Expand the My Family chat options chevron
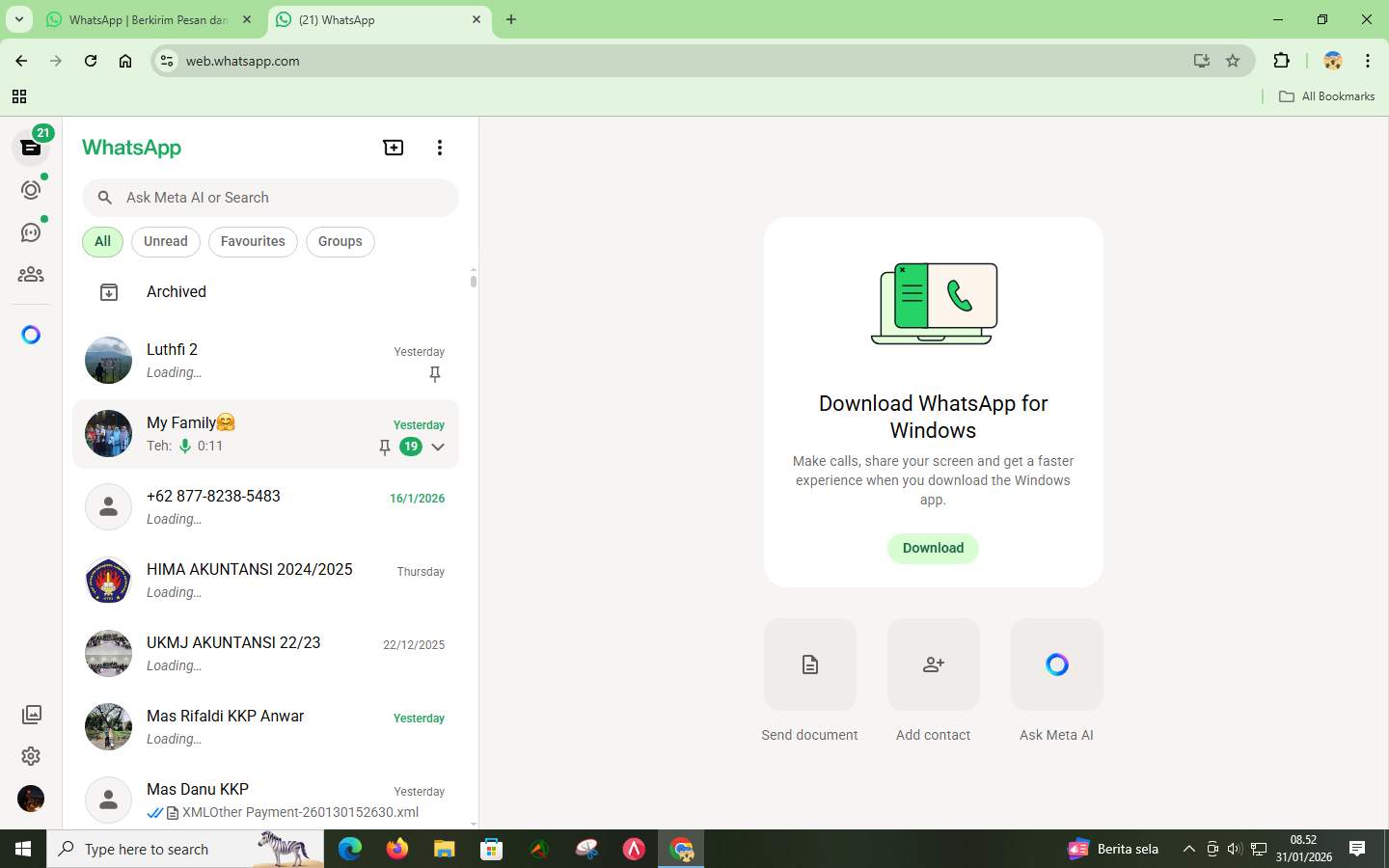Image resolution: width=1389 pixels, height=868 pixels. [x=438, y=447]
